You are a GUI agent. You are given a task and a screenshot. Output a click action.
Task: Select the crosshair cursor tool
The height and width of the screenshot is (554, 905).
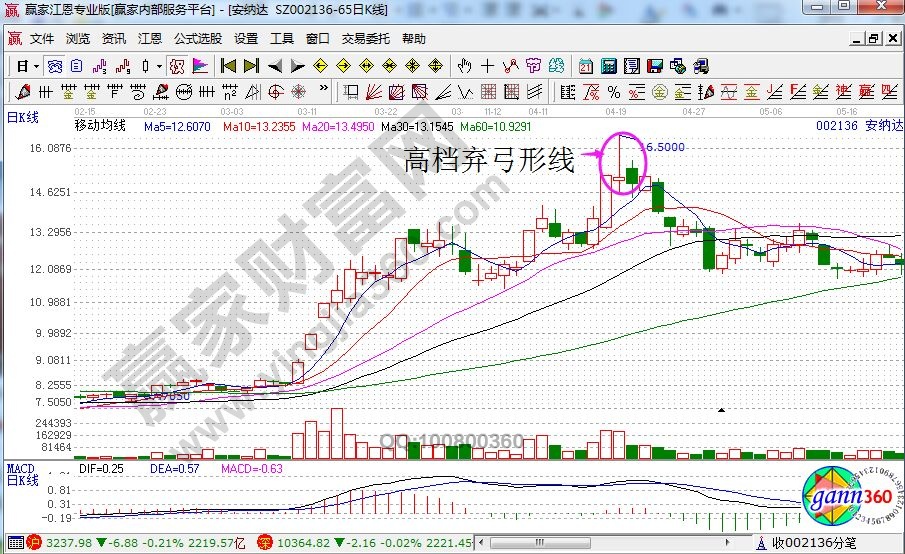[x=488, y=66]
